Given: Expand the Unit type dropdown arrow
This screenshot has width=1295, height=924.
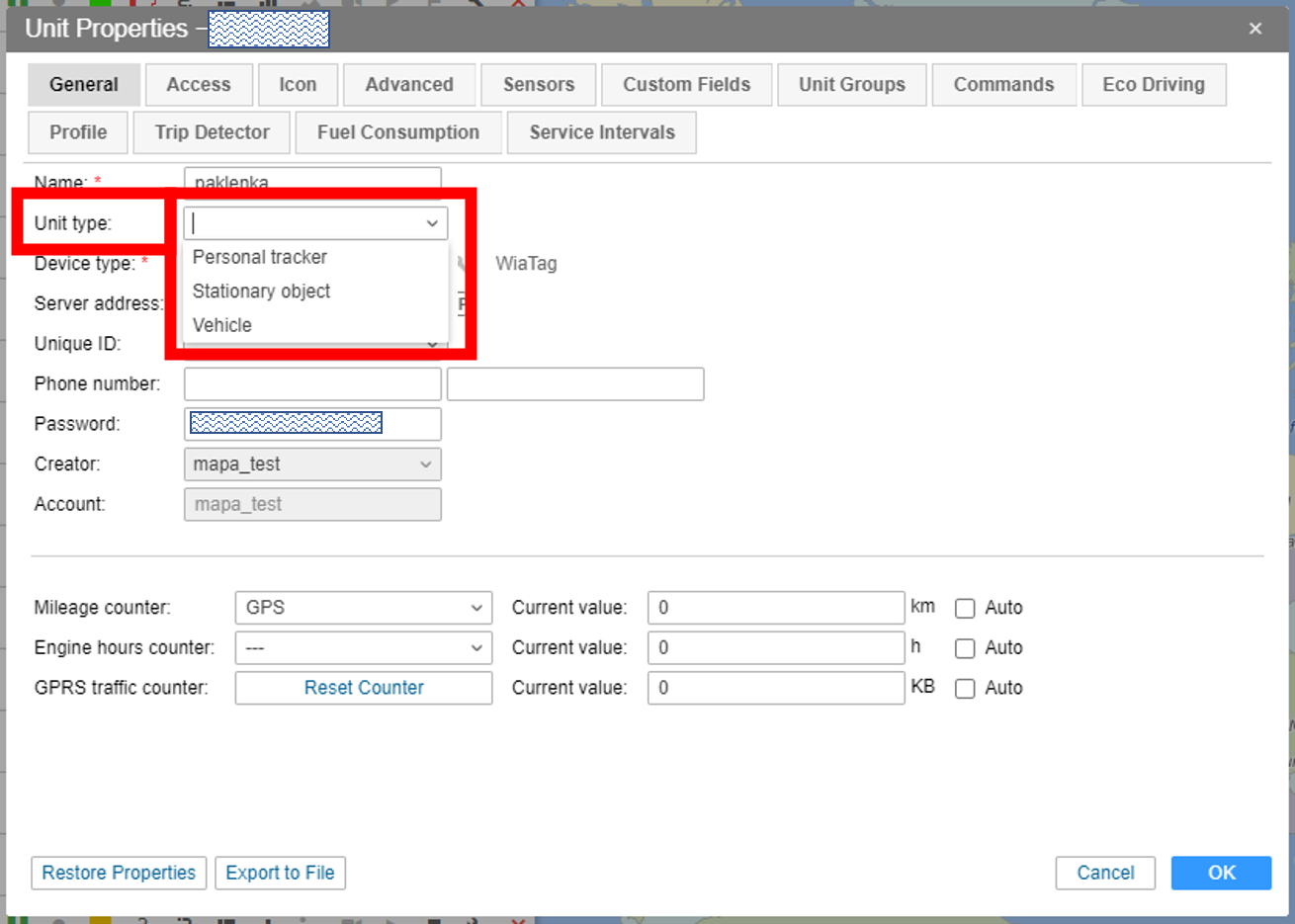Looking at the screenshot, I should pos(432,223).
